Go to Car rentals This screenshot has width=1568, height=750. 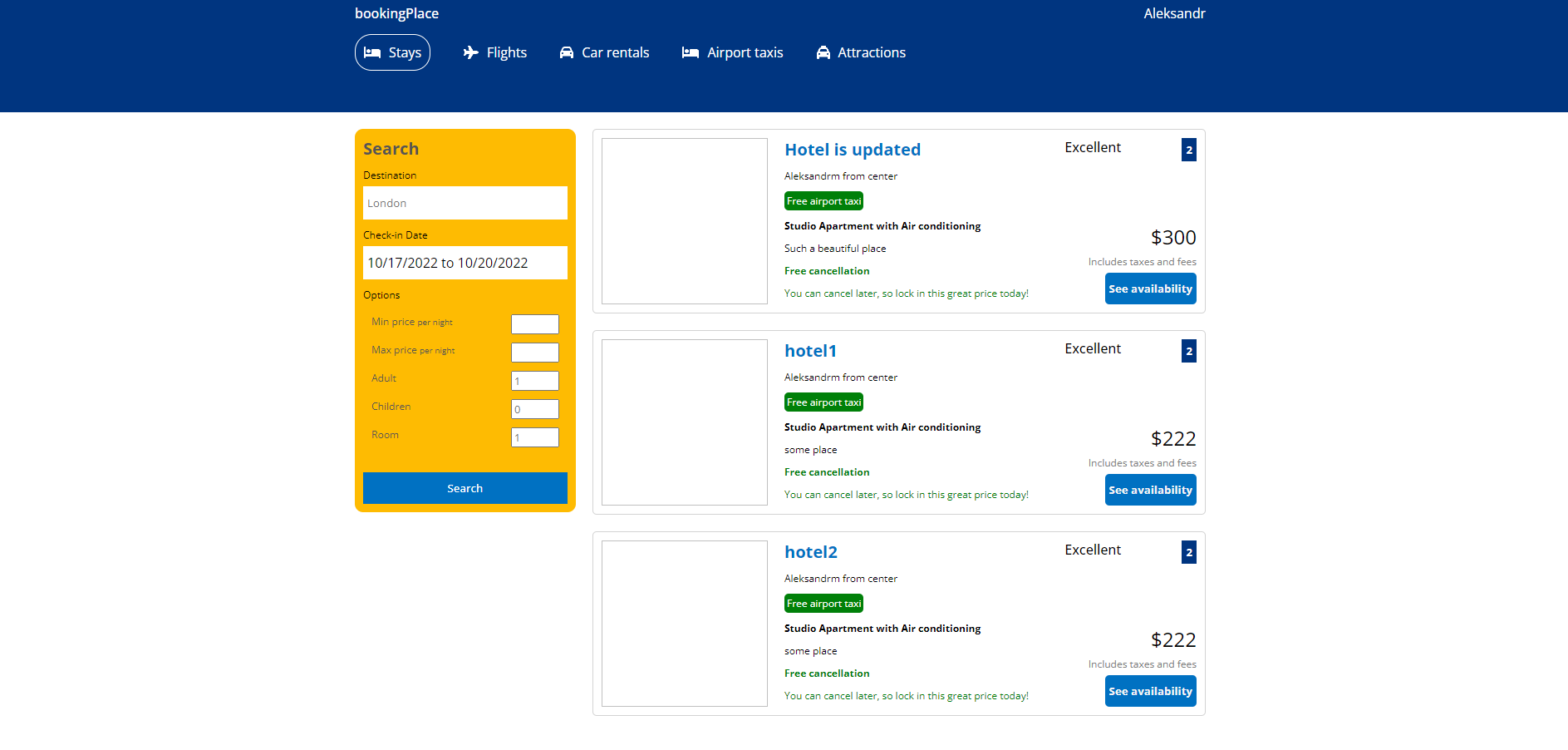coord(604,52)
